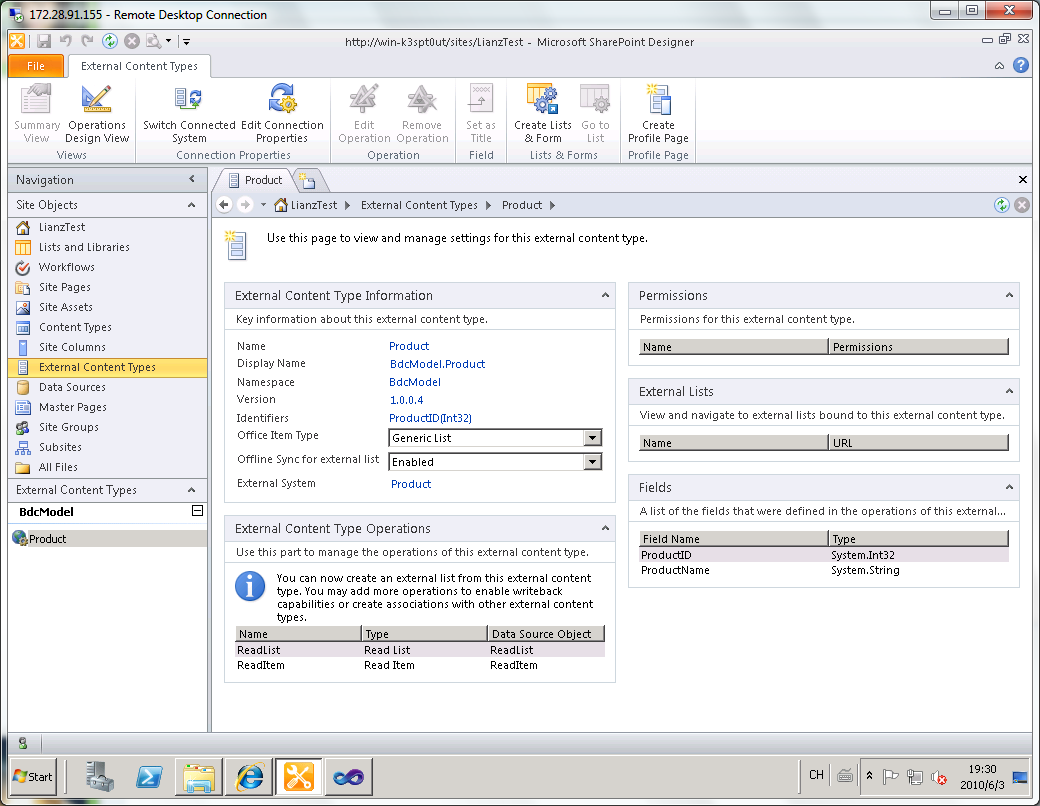Click the ProductID(Int32) identifier link
This screenshot has width=1040, height=806.
(430, 418)
